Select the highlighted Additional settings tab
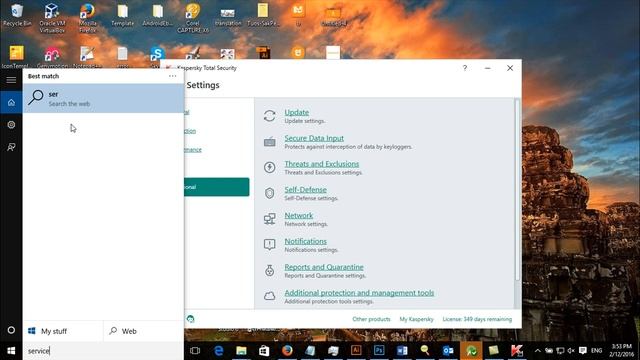This screenshot has height=360, width=640. point(217,187)
